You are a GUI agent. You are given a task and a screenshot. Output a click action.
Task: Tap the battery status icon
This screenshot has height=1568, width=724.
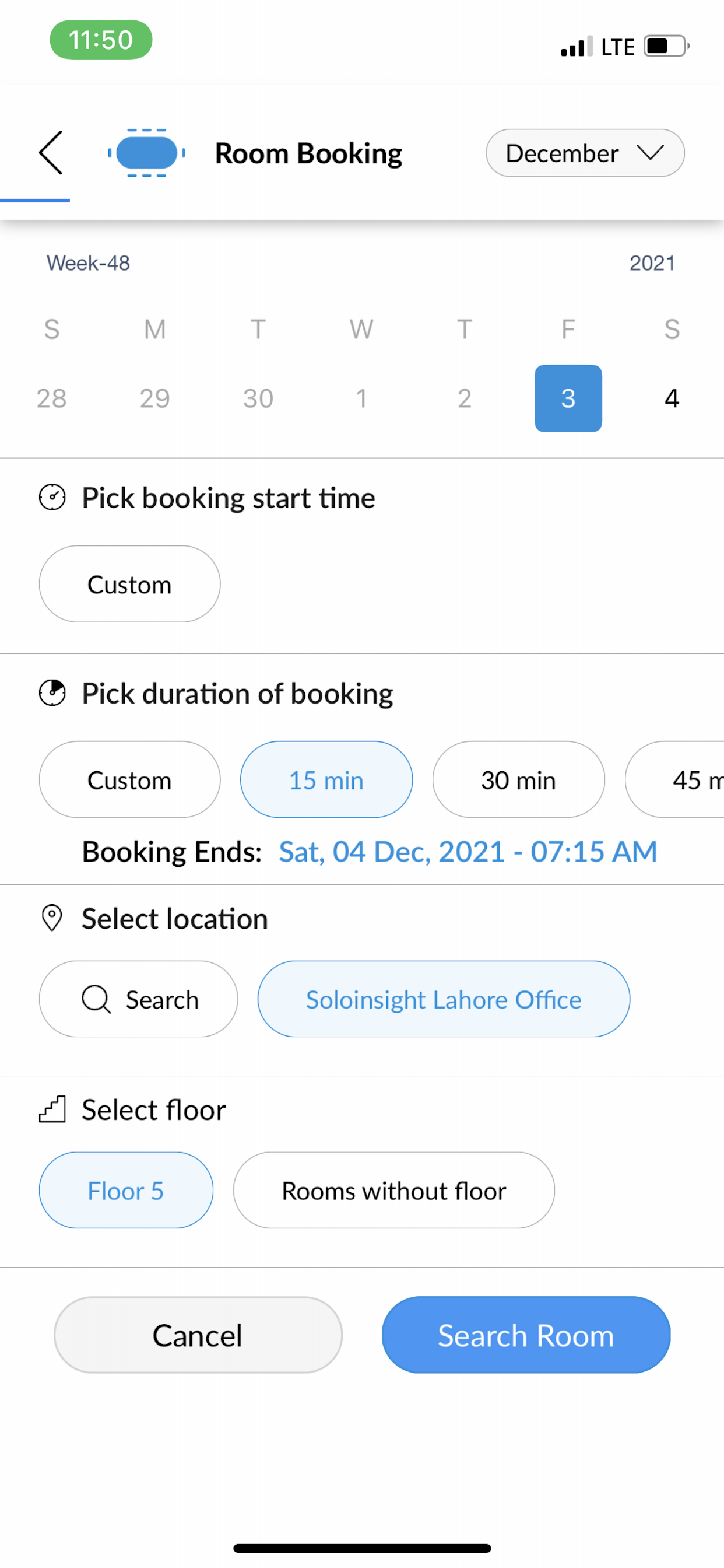pos(667,46)
